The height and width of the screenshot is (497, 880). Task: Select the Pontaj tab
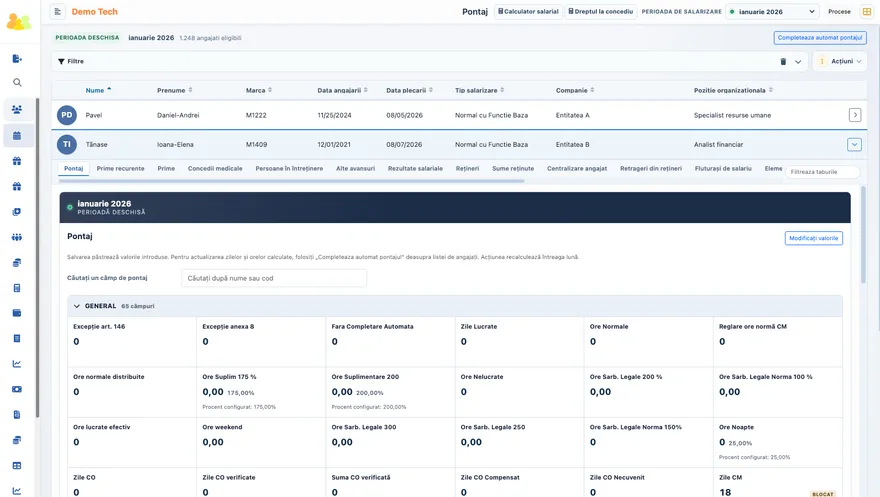(74, 168)
